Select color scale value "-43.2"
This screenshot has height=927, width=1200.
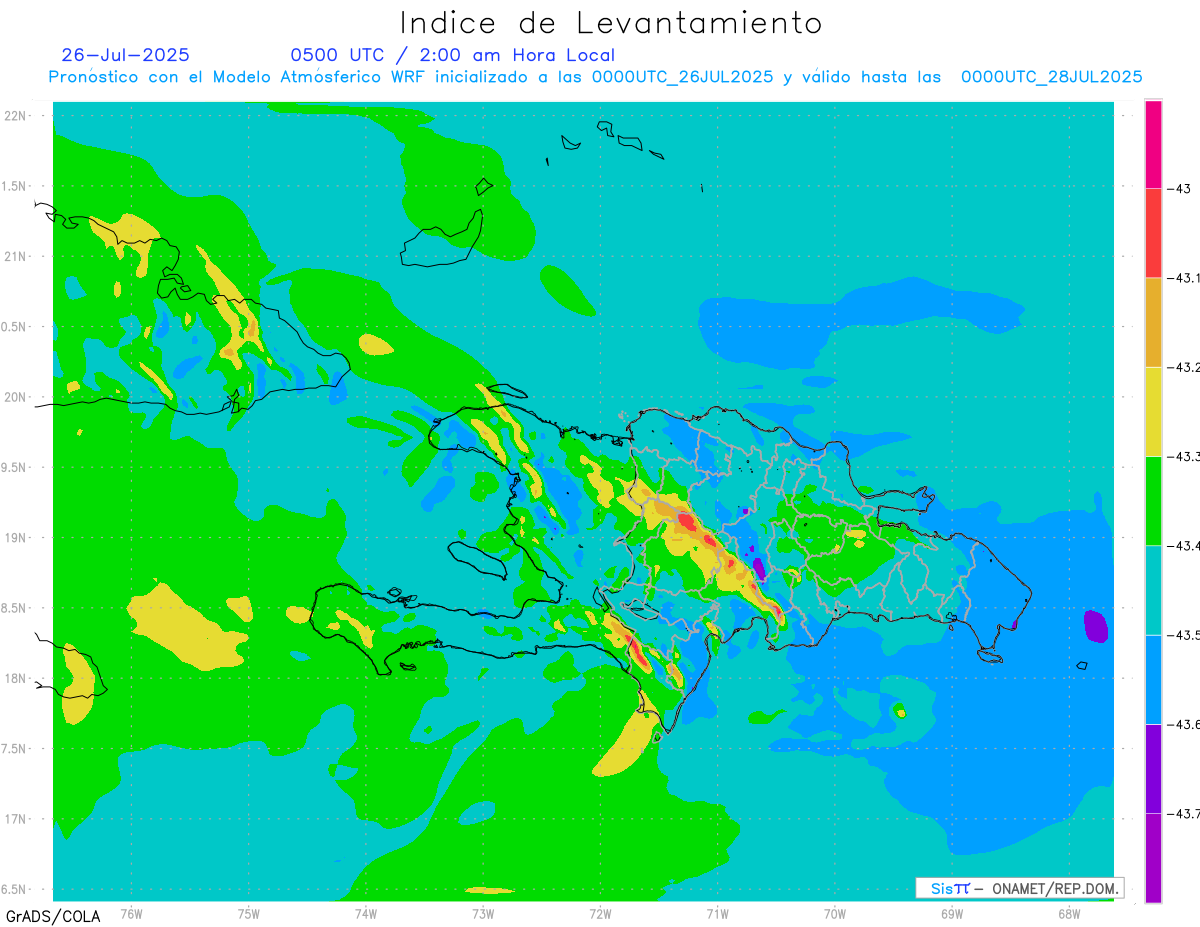coord(1185,367)
